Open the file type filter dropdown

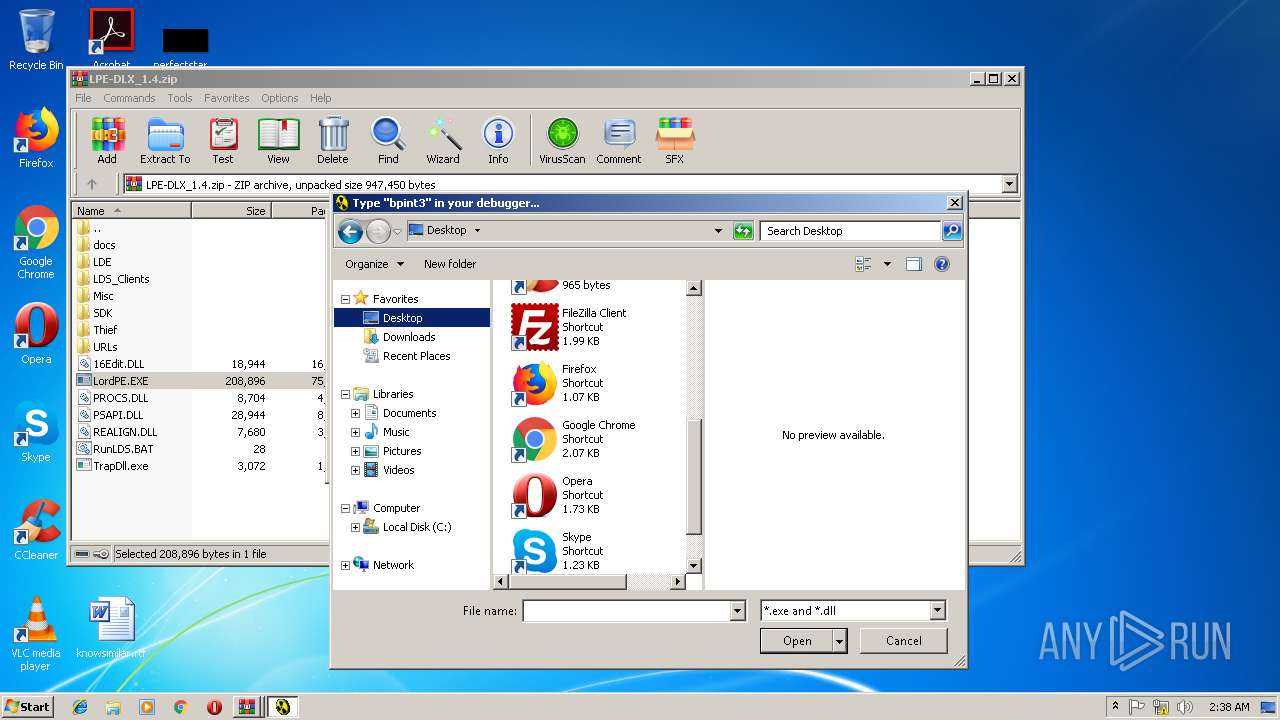937,610
